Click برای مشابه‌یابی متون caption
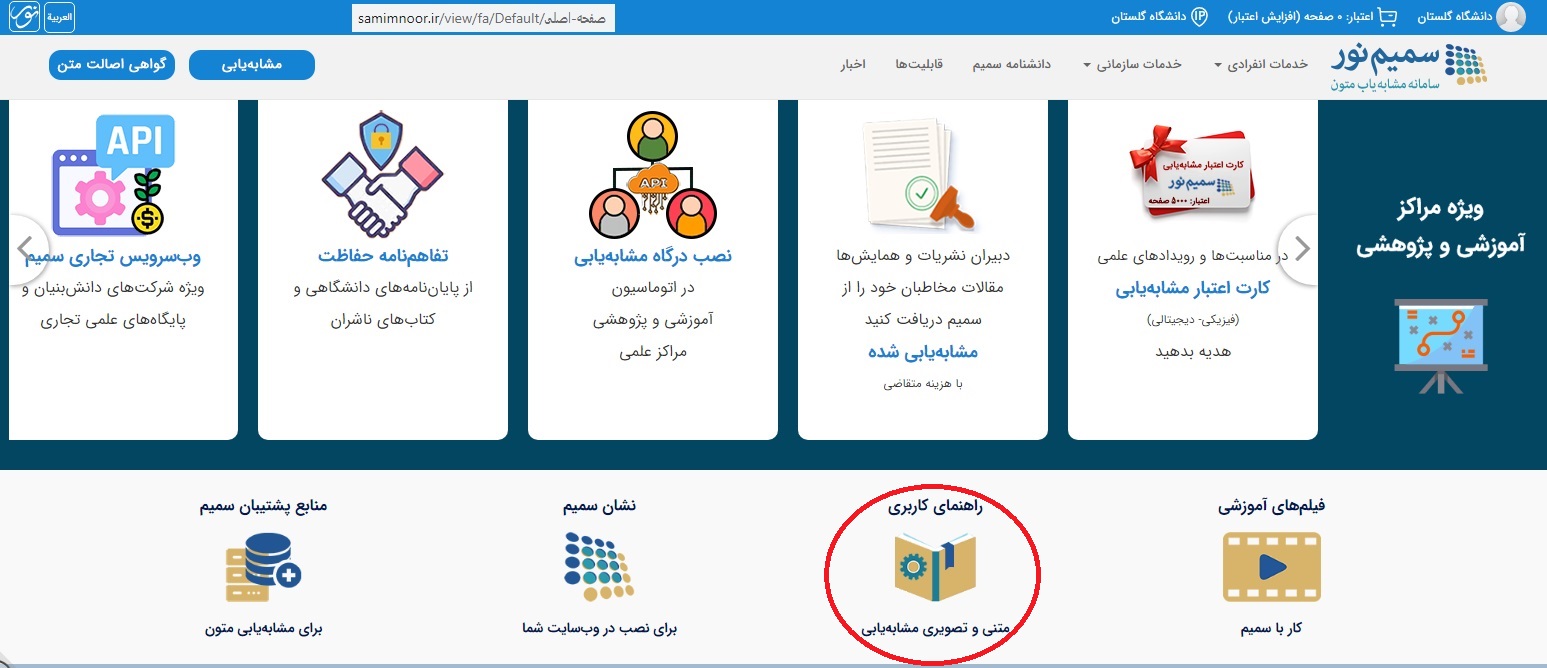The height and width of the screenshot is (668, 1547). 263,630
